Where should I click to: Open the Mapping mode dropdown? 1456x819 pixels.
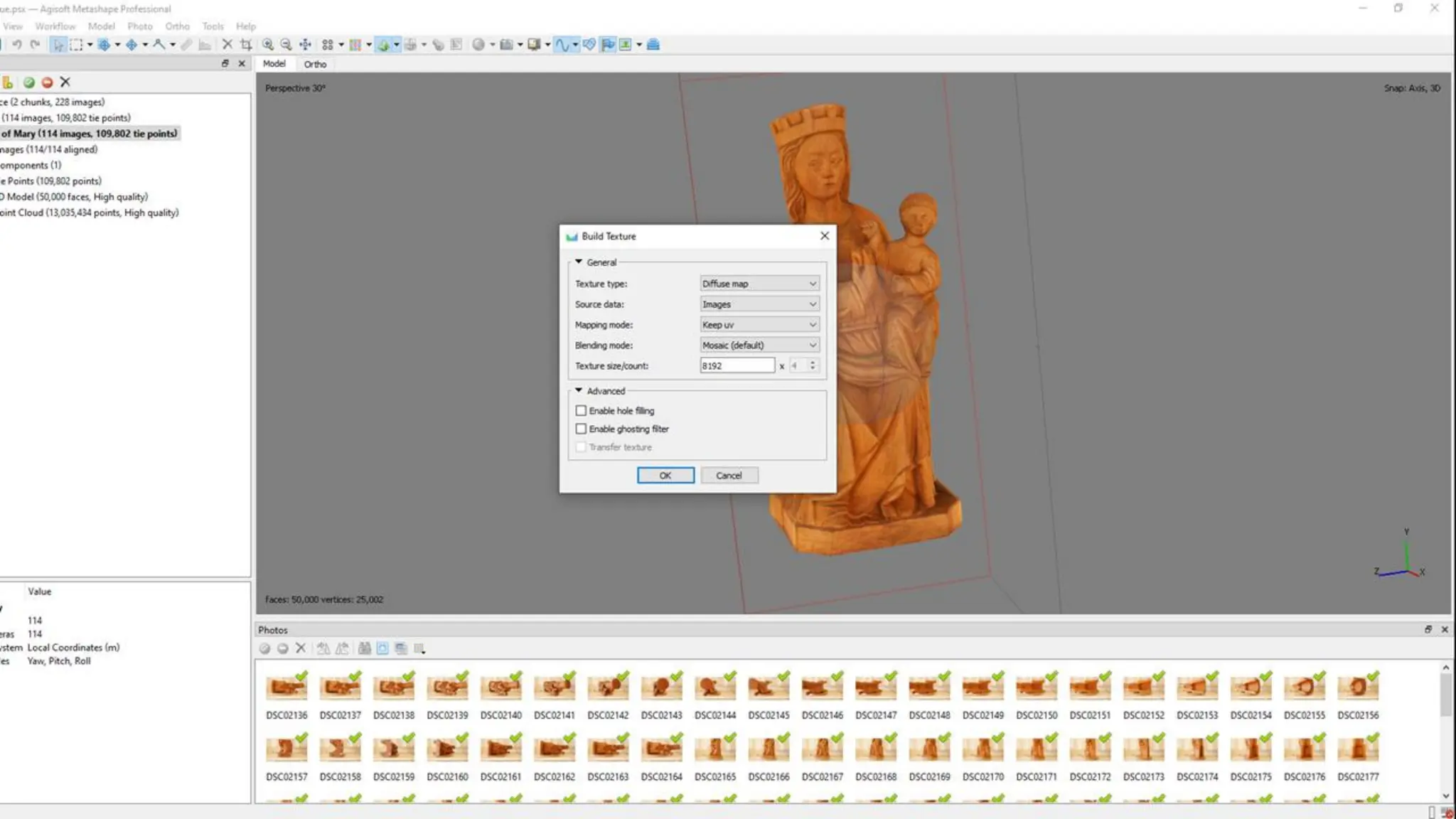tap(759, 325)
